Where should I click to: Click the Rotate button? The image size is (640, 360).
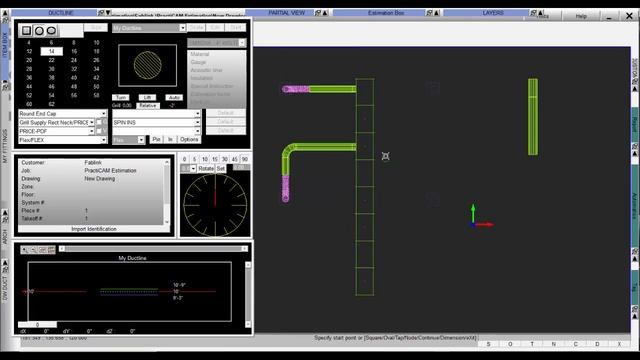click(206, 169)
